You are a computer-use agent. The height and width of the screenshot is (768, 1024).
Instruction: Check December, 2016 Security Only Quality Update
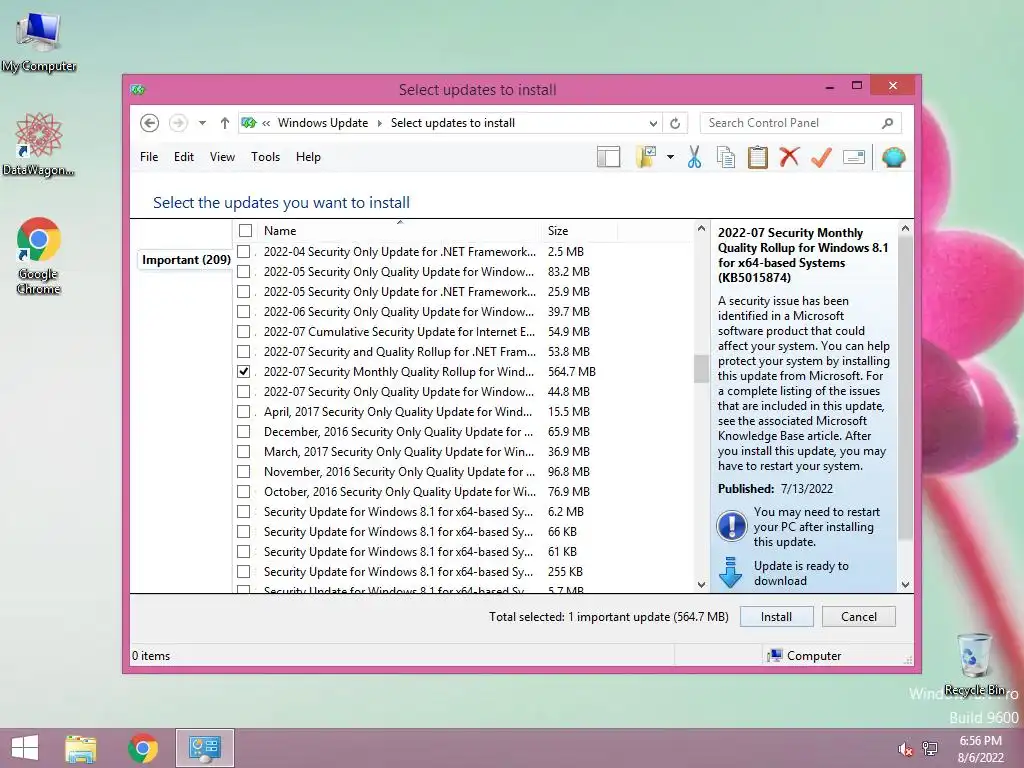(x=244, y=432)
